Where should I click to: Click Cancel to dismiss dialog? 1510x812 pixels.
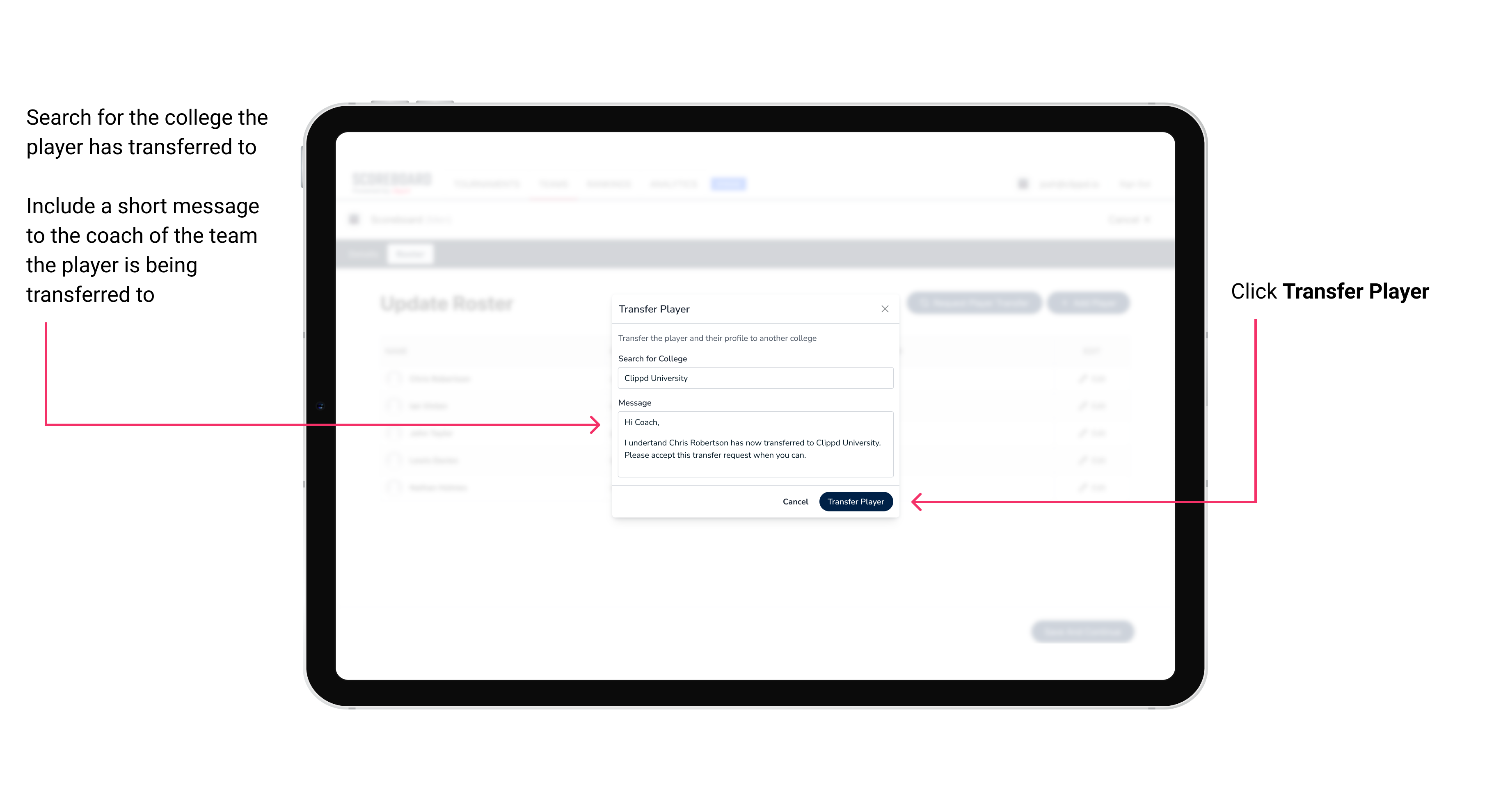pos(795,501)
